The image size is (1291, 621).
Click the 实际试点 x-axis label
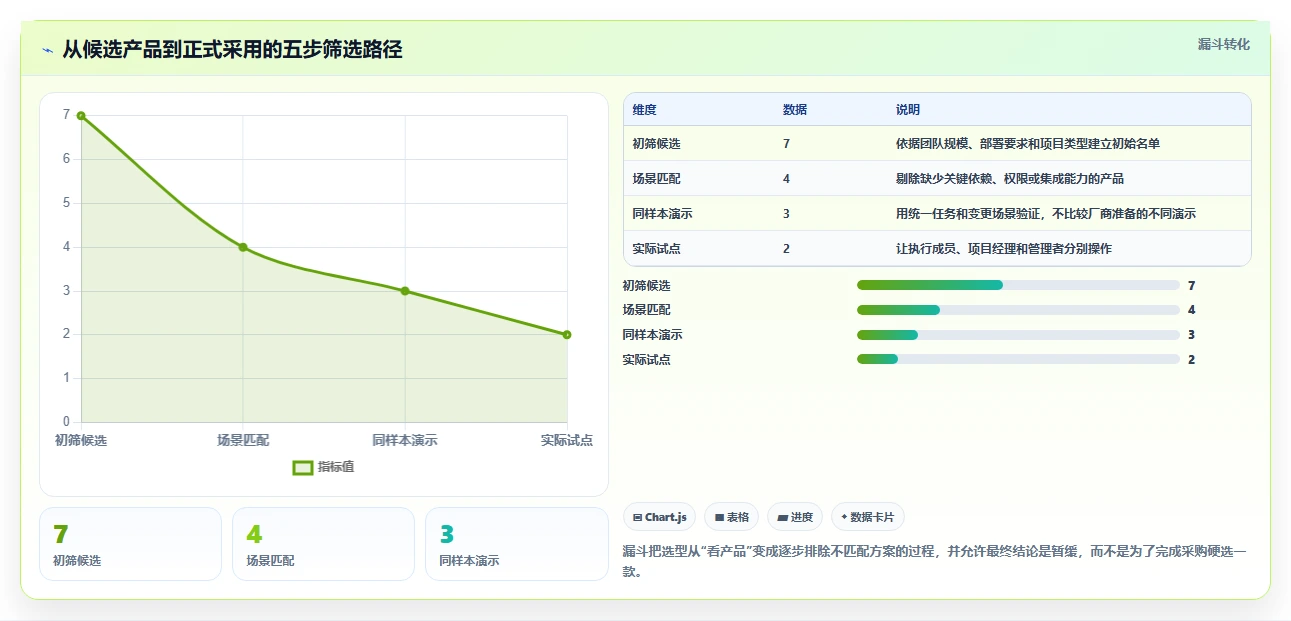click(x=567, y=440)
